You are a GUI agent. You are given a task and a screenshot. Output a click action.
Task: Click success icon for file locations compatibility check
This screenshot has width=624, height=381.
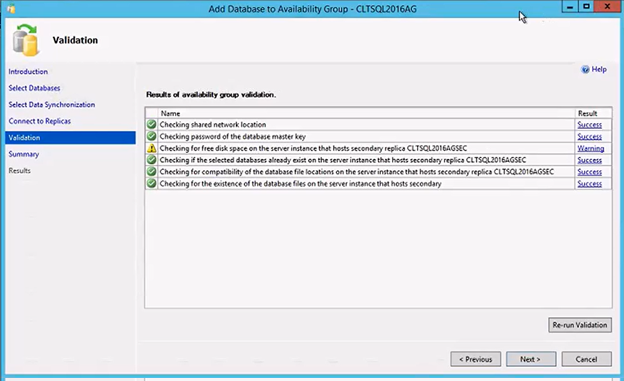pos(151,172)
